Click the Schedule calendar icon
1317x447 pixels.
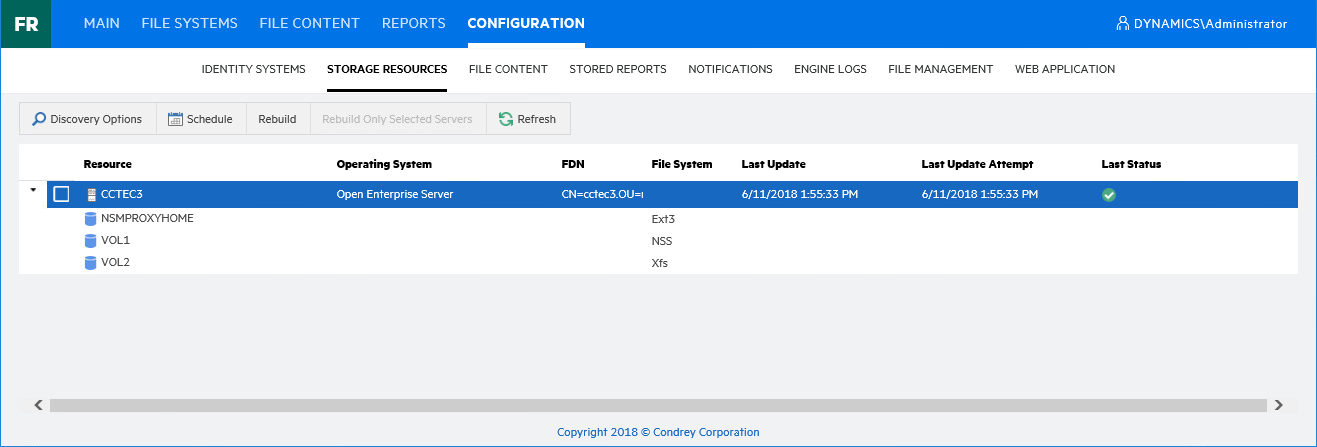pyautogui.click(x=175, y=119)
